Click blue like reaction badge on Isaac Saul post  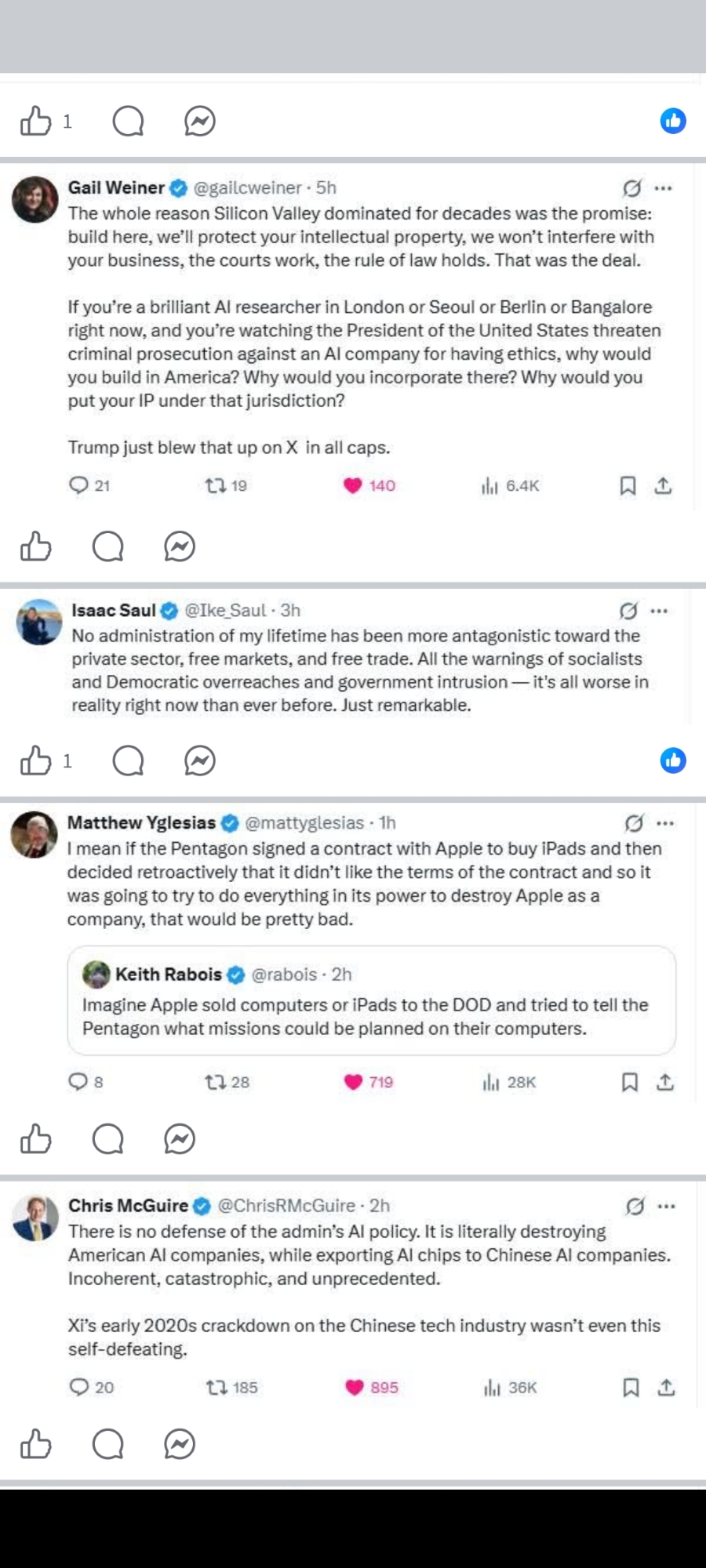pyautogui.click(x=673, y=760)
